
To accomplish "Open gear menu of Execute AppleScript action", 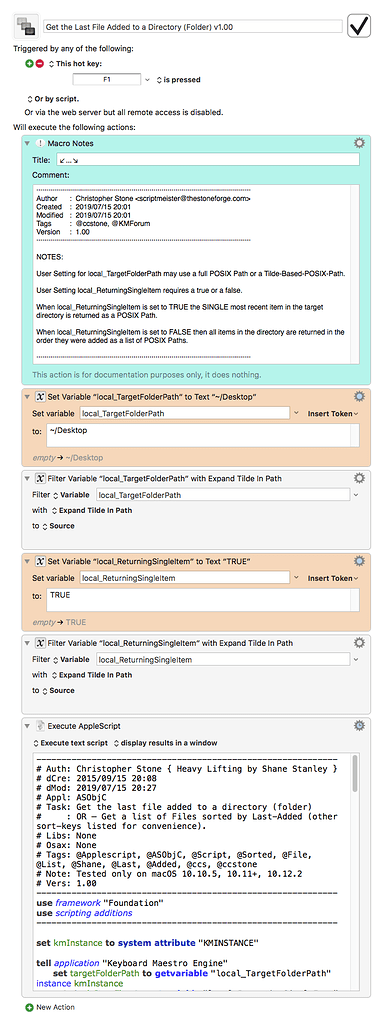I will pos(359,726).
